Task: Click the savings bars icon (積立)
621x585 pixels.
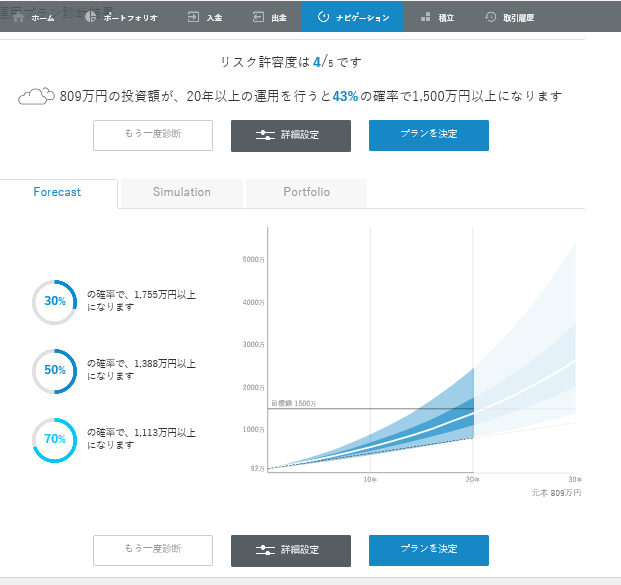Action: [x=425, y=17]
